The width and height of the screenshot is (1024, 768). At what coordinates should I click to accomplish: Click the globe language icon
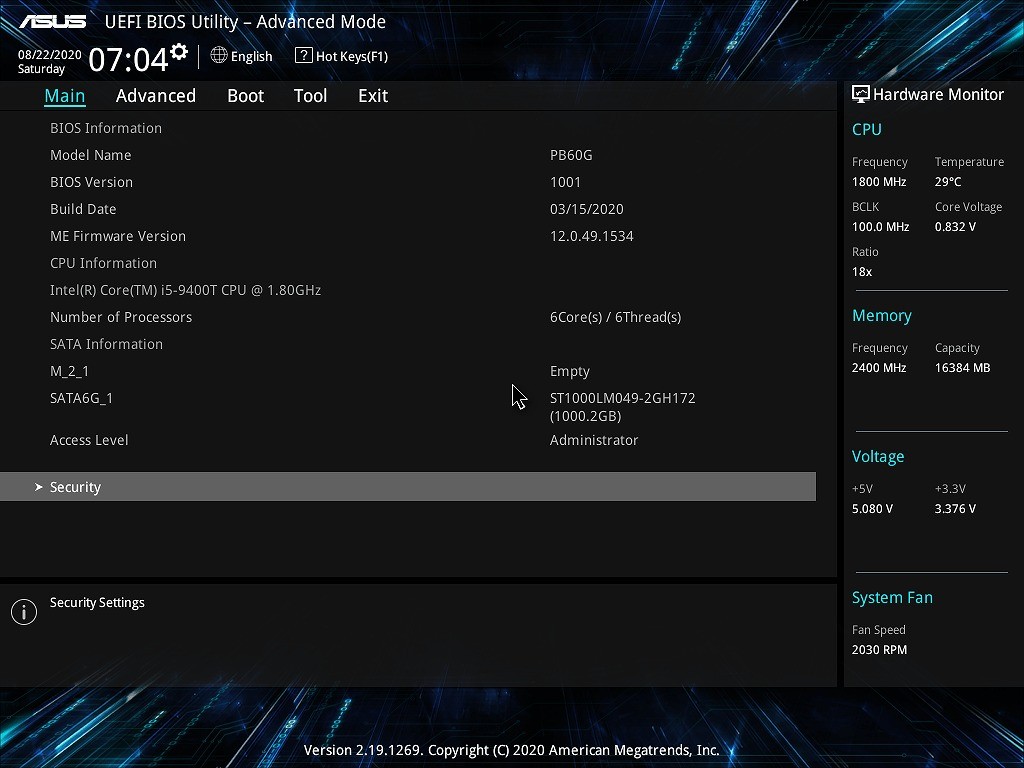[x=219, y=56]
